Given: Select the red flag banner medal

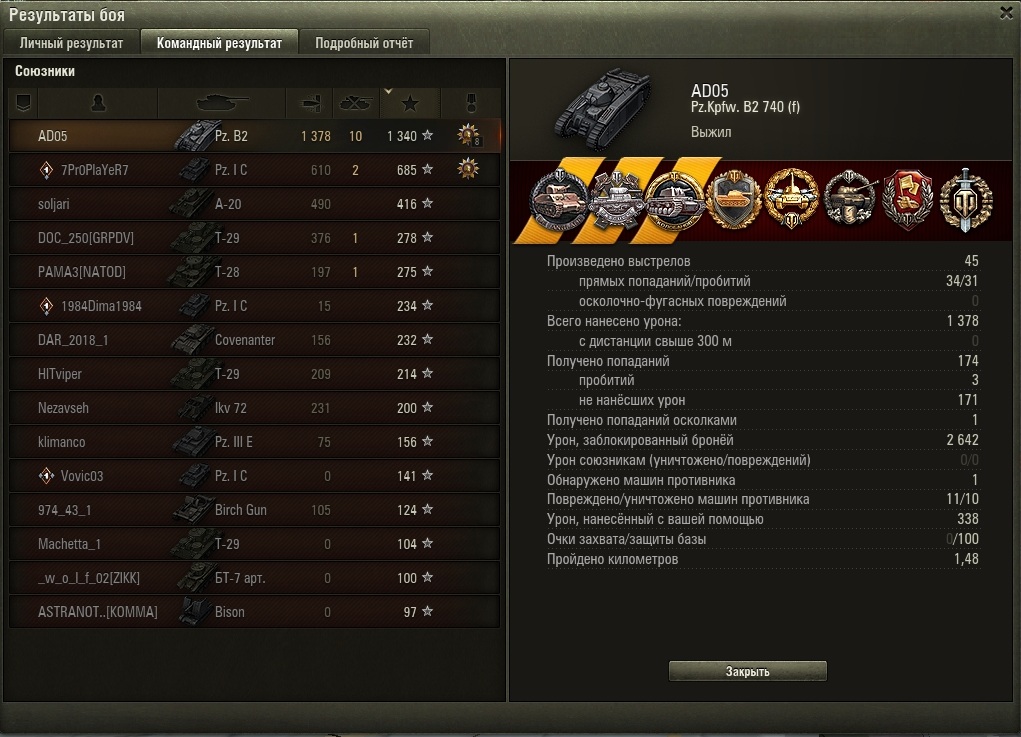Looking at the screenshot, I should click(908, 201).
